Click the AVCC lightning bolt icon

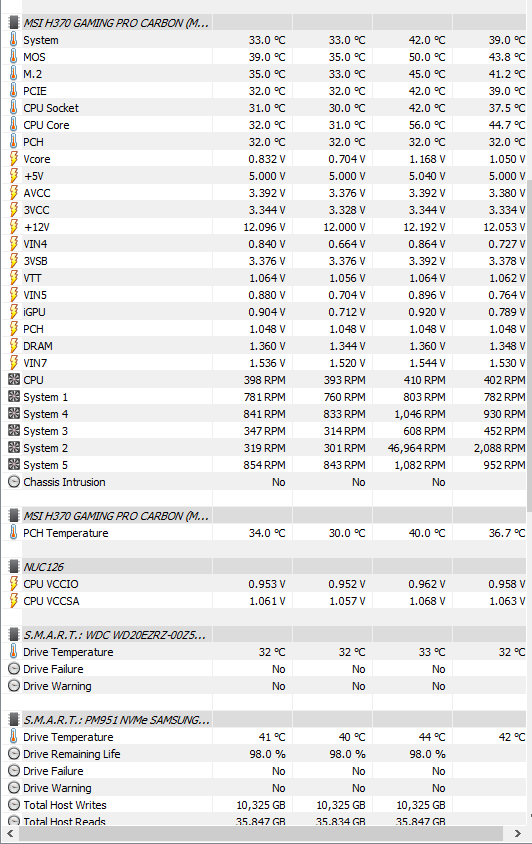pos(13,193)
